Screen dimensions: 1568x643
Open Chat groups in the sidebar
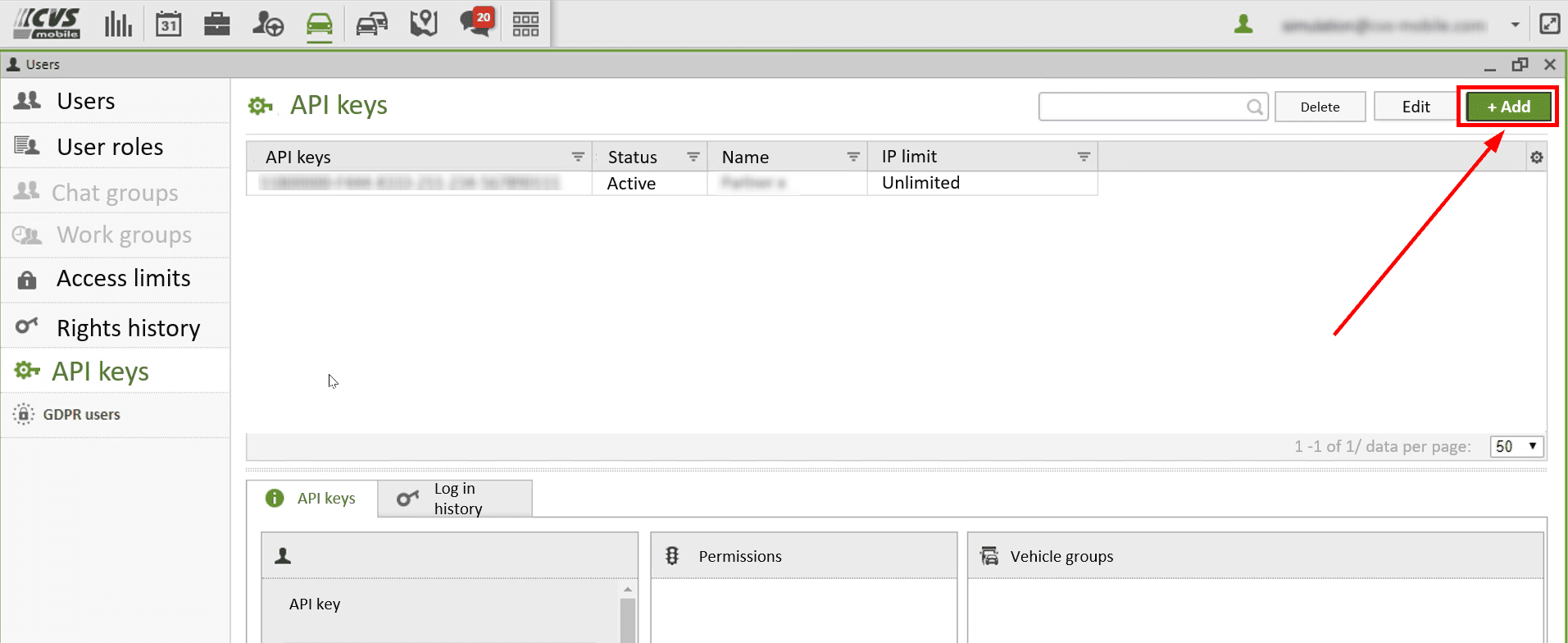click(x=116, y=192)
